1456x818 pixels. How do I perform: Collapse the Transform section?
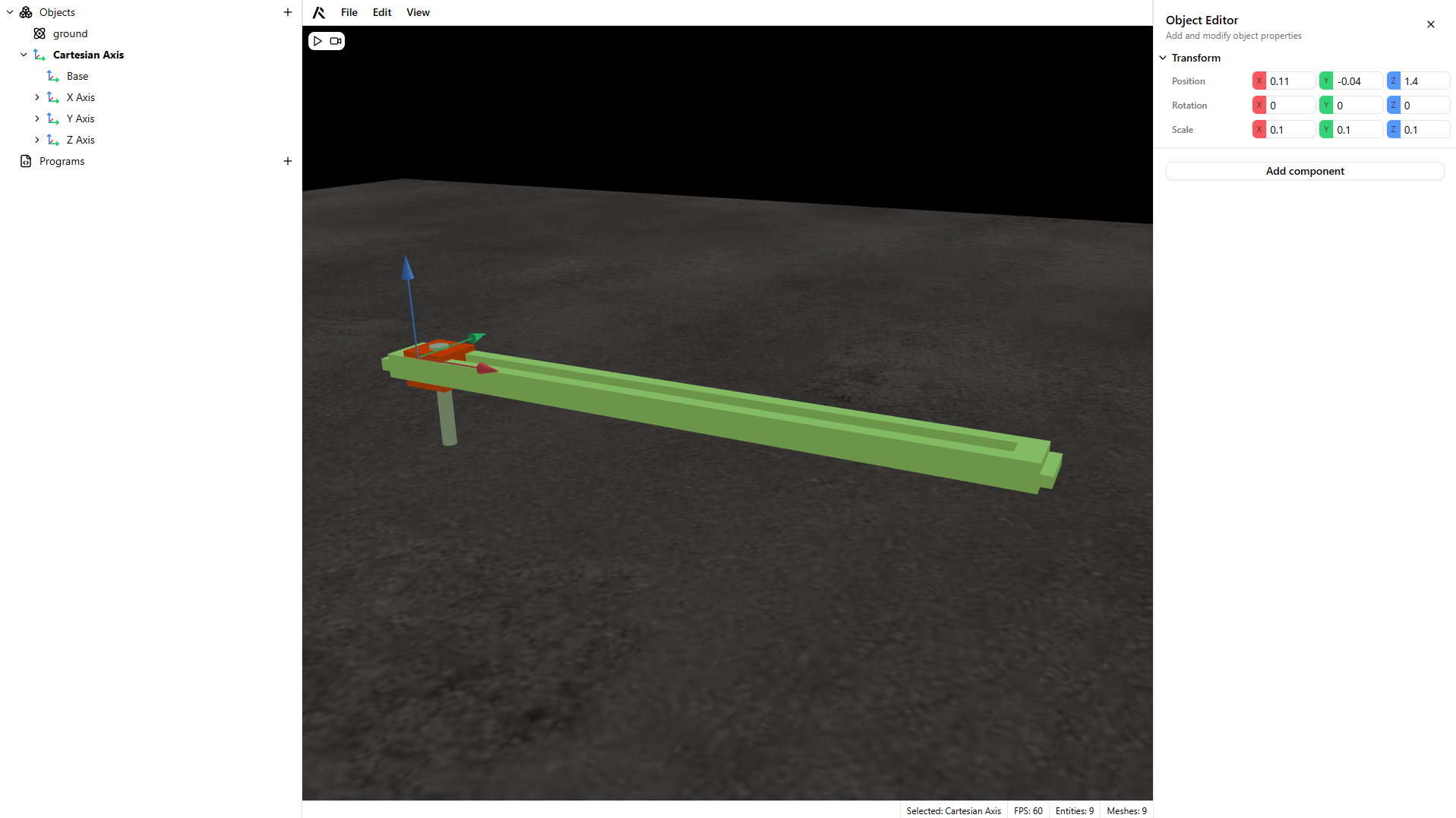1163,58
